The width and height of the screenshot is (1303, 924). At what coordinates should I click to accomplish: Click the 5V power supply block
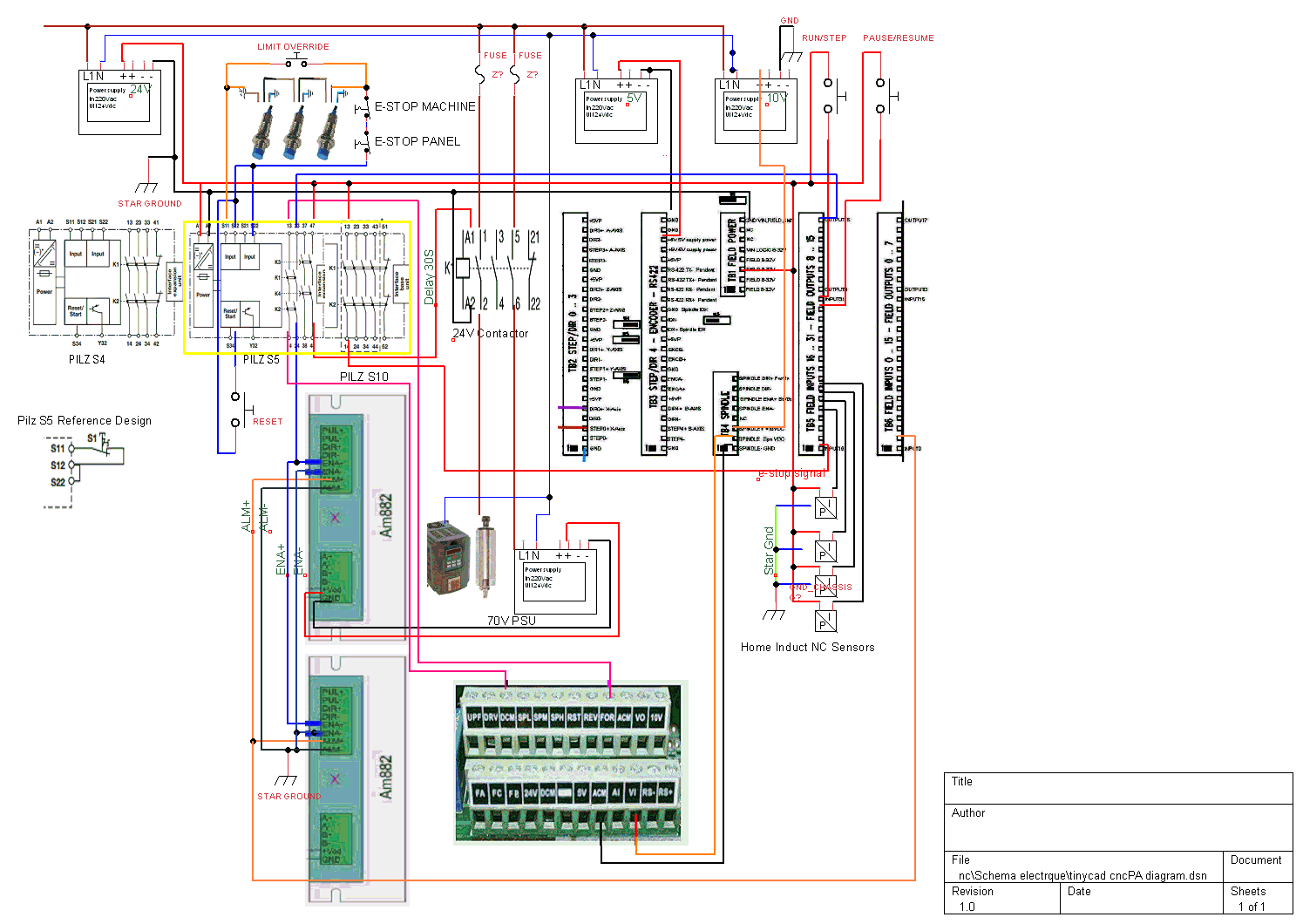point(616,111)
